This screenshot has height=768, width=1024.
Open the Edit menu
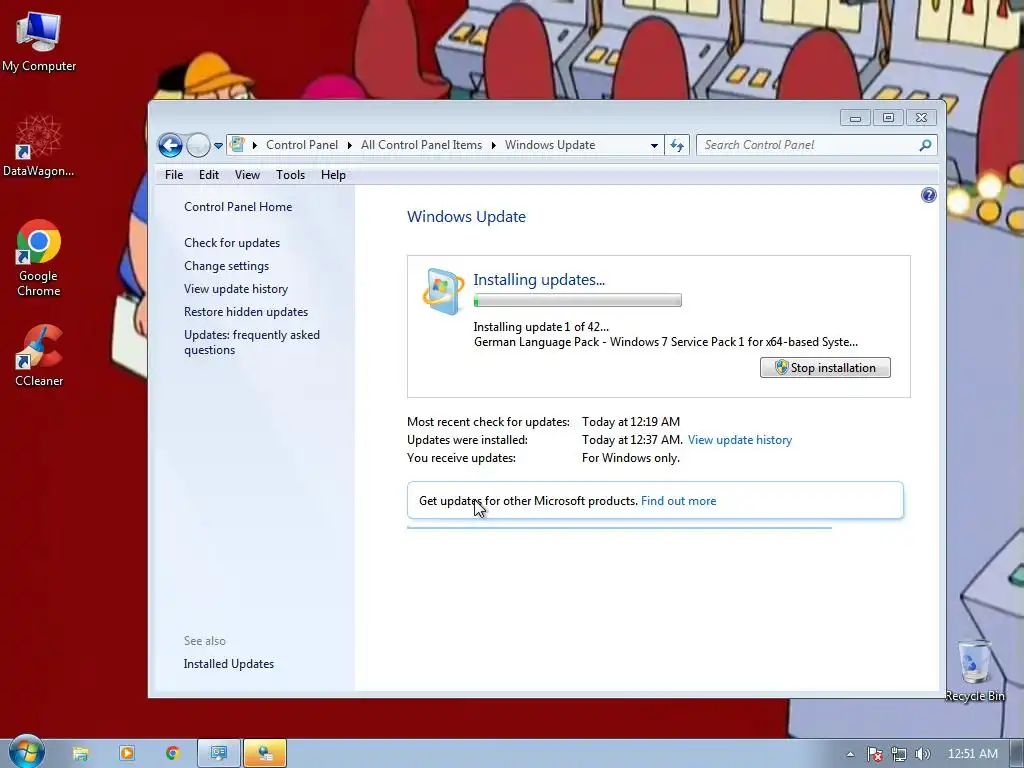pos(209,175)
